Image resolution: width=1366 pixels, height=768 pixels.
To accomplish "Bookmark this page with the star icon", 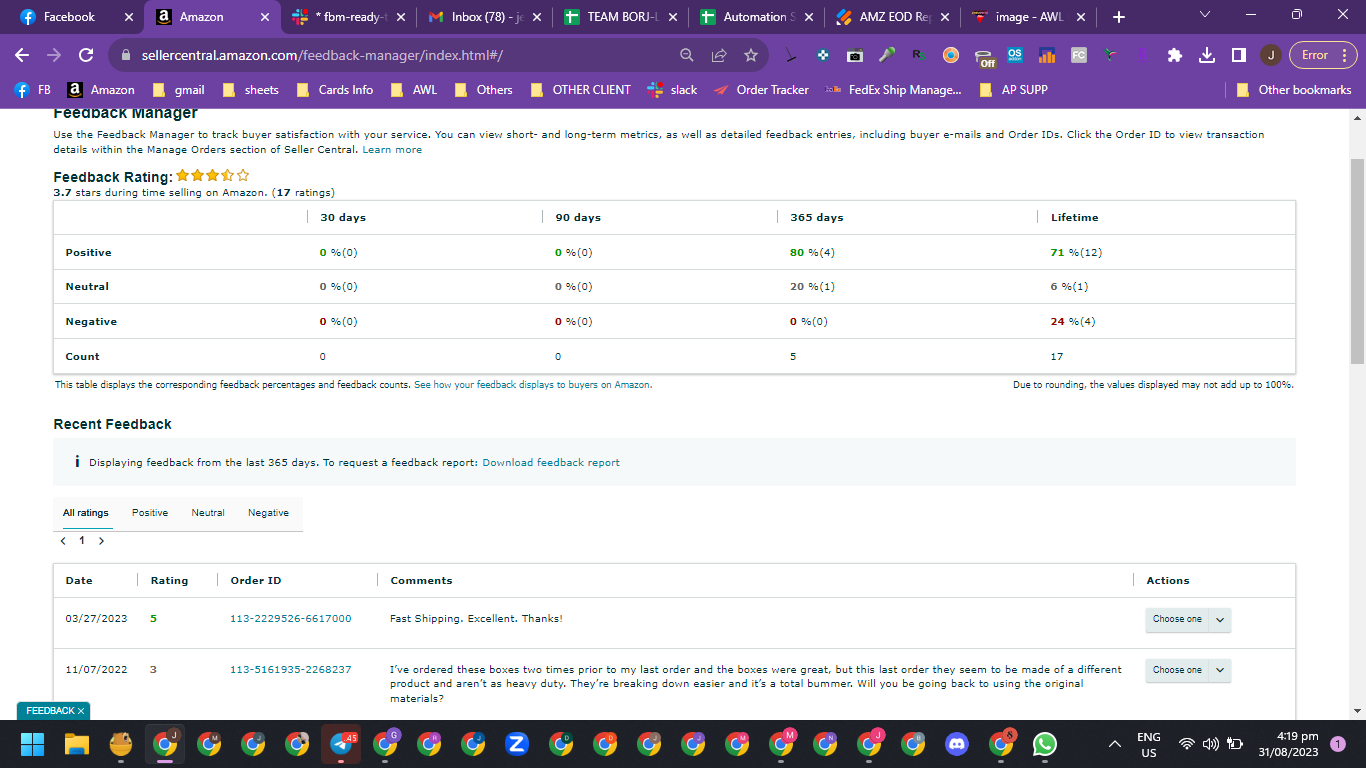I will [751, 55].
